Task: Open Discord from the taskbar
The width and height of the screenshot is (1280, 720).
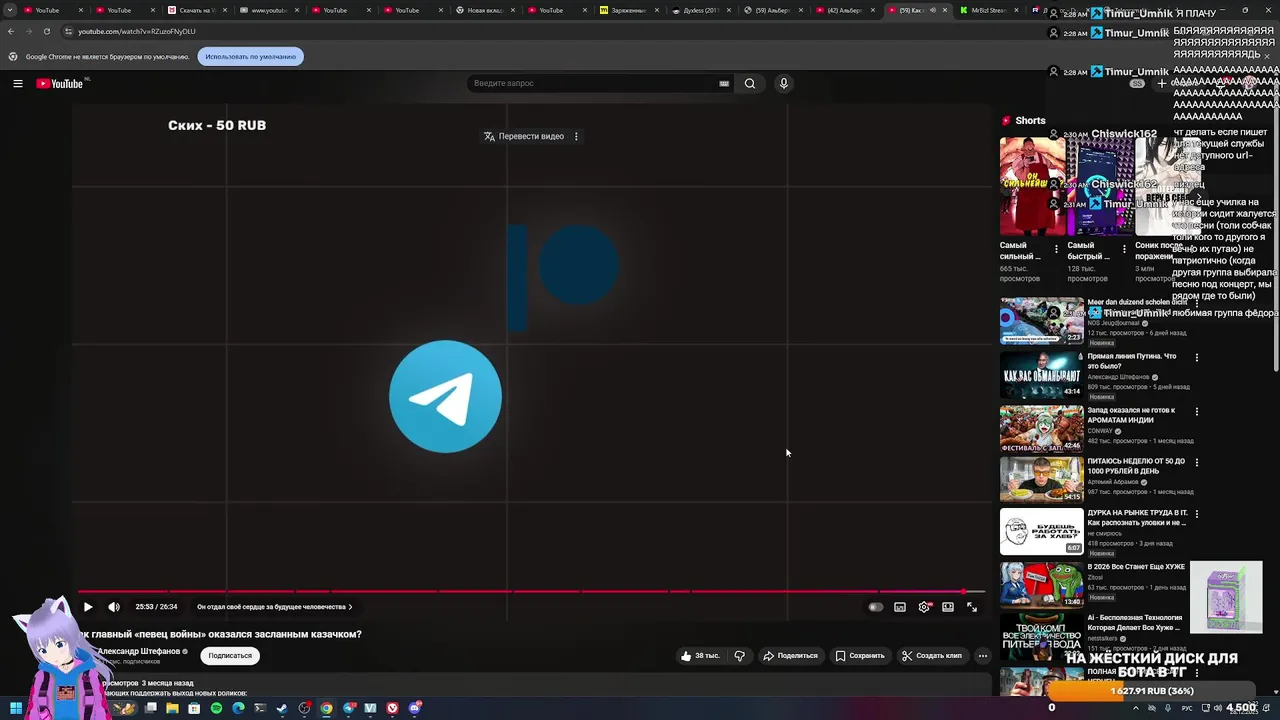Action: [414, 708]
